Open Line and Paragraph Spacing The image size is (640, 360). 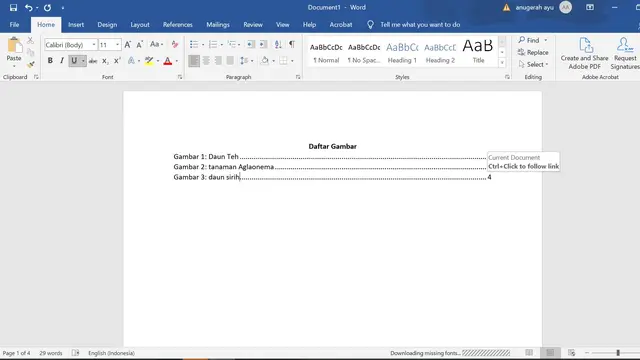[244, 61]
